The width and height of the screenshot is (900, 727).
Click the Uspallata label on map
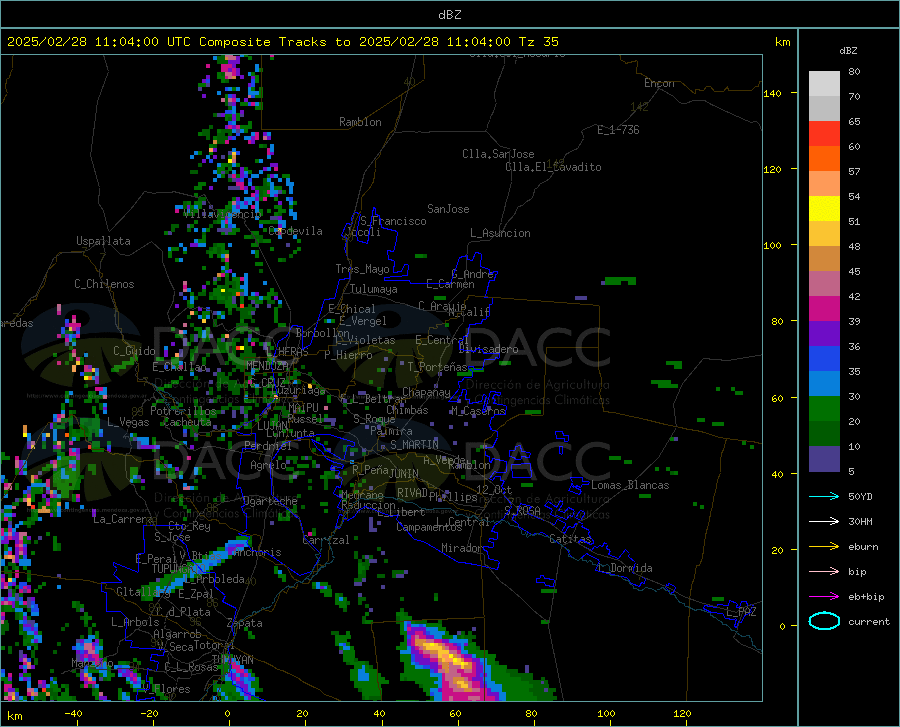coord(103,242)
